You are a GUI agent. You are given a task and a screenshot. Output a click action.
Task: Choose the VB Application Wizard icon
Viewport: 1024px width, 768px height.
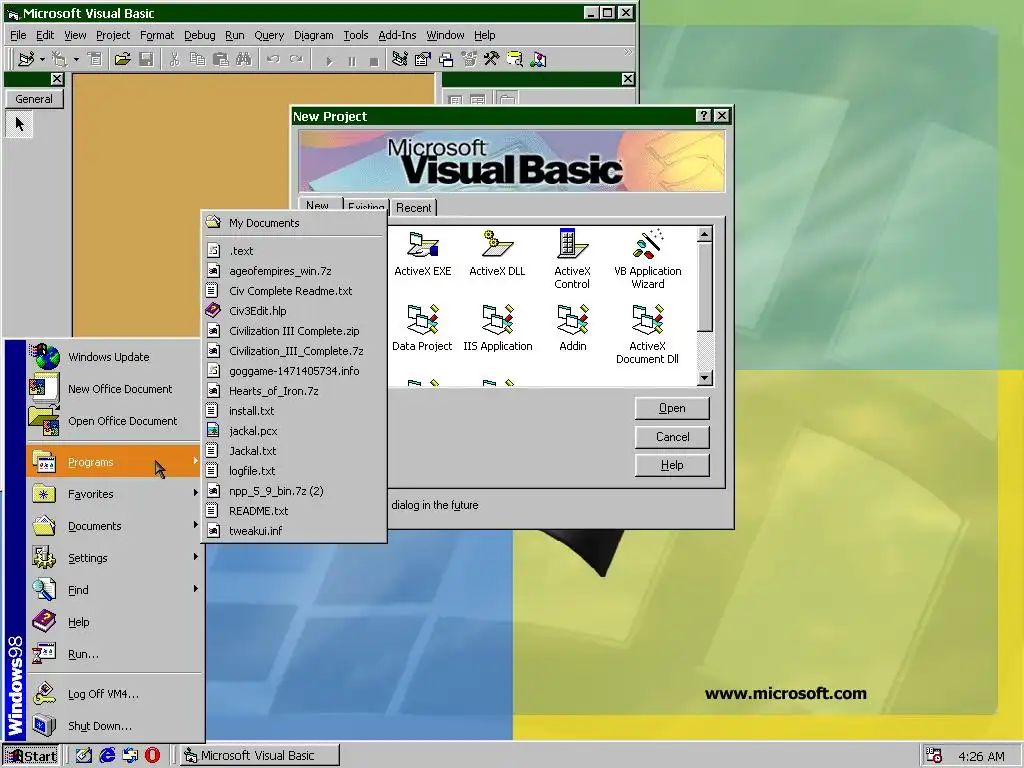click(x=647, y=259)
